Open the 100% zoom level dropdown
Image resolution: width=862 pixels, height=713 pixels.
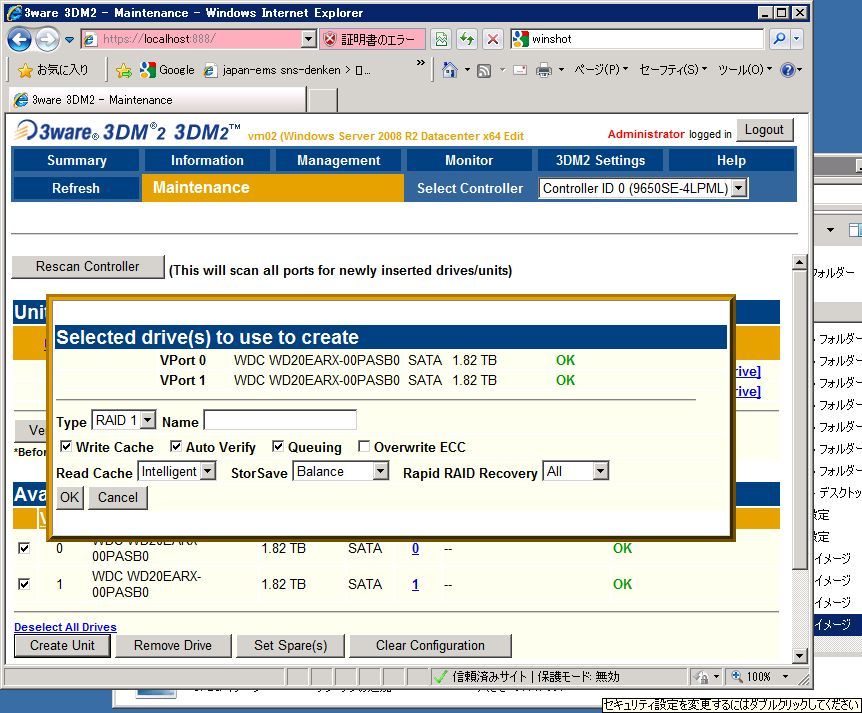pyautogui.click(x=786, y=677)
